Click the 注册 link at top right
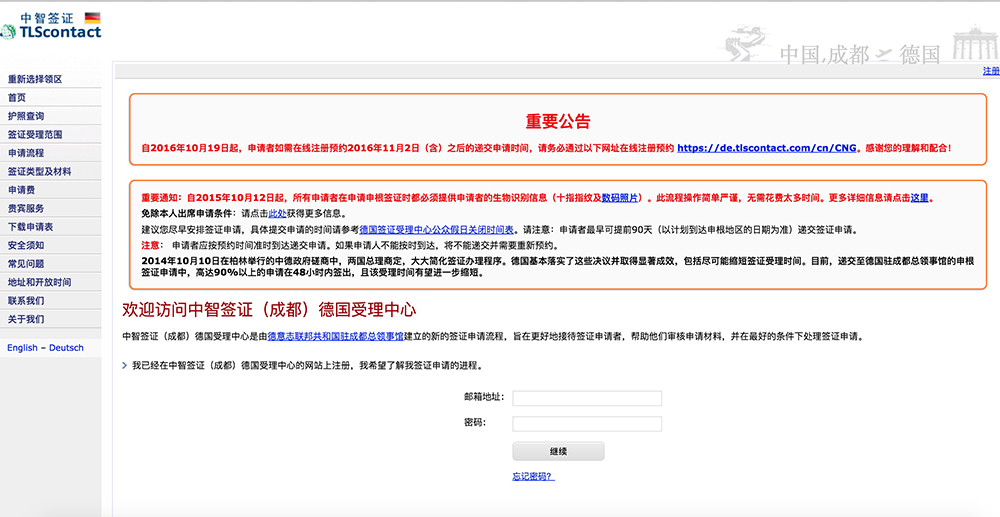The width and height of the screenshot is (1000, 517). (990, 71)
